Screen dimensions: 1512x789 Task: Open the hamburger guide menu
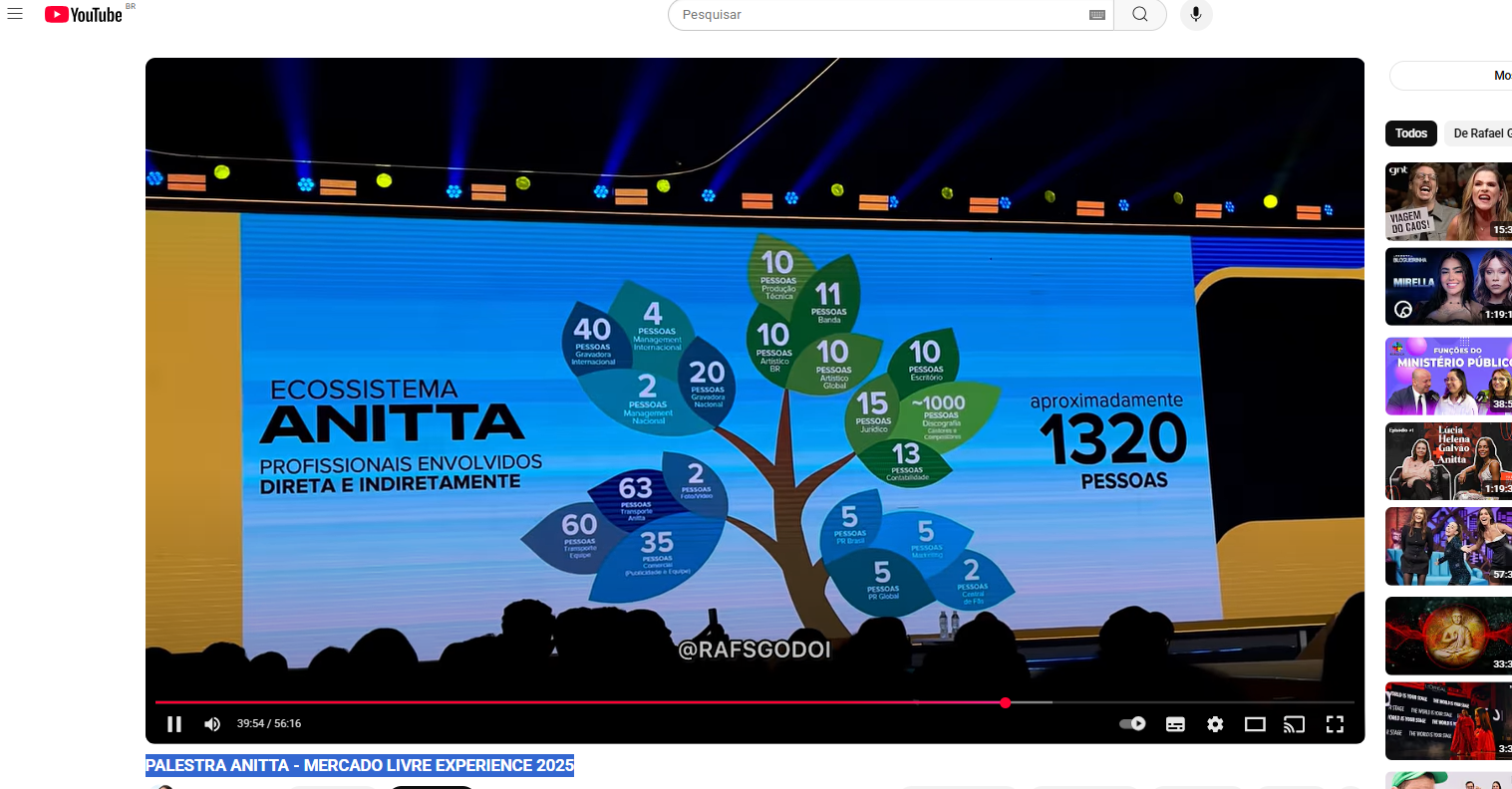15,14
